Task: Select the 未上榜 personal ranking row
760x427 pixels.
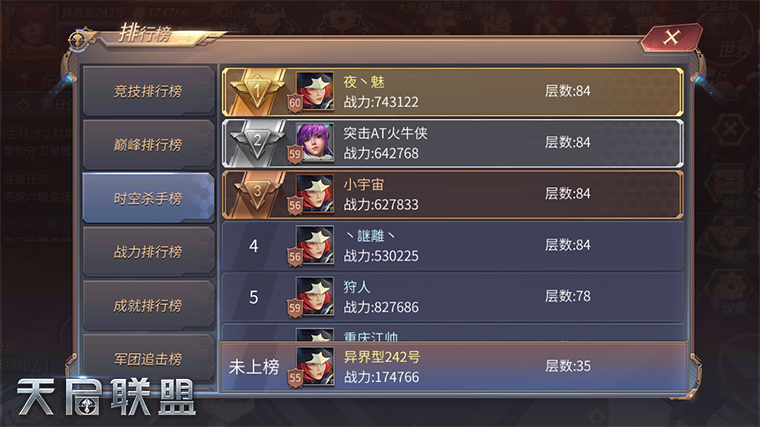Action: [454, 366]
